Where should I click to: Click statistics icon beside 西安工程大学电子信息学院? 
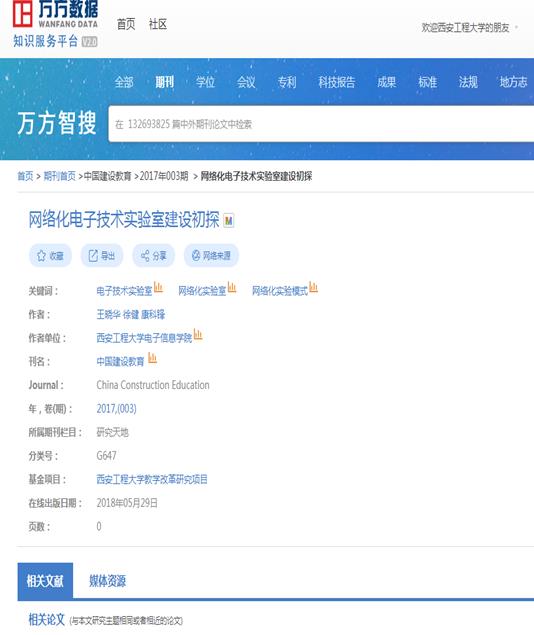pyautogui.click(x=198, y=335)
